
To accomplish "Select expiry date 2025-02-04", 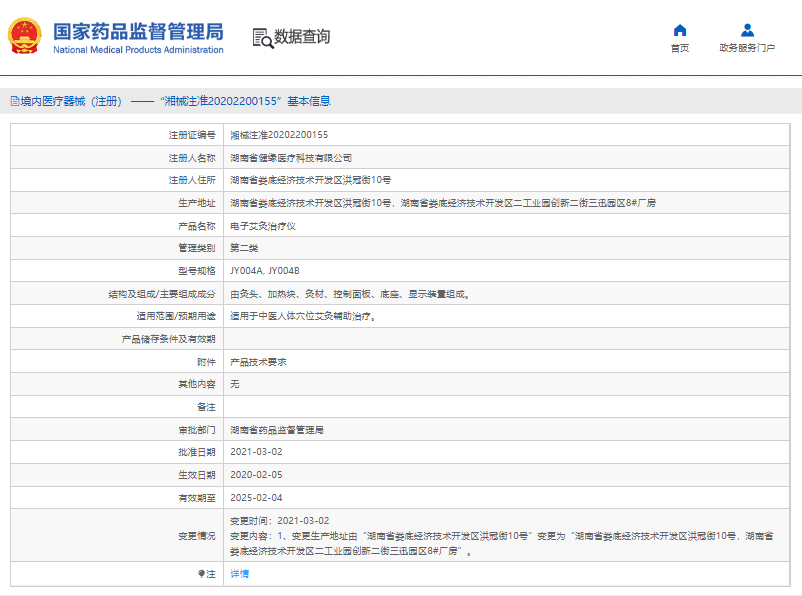I will [x=256, y=498].
